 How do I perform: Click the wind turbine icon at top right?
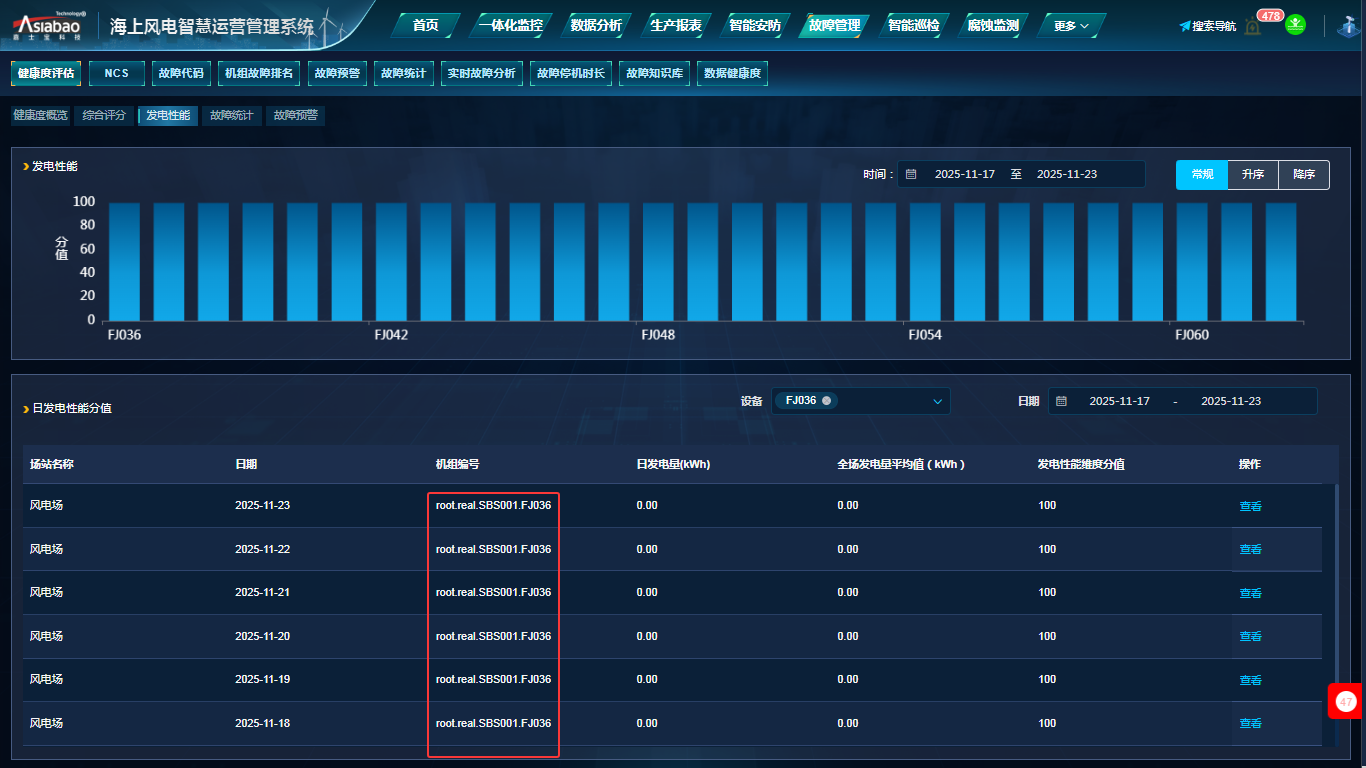point(1348,26)
